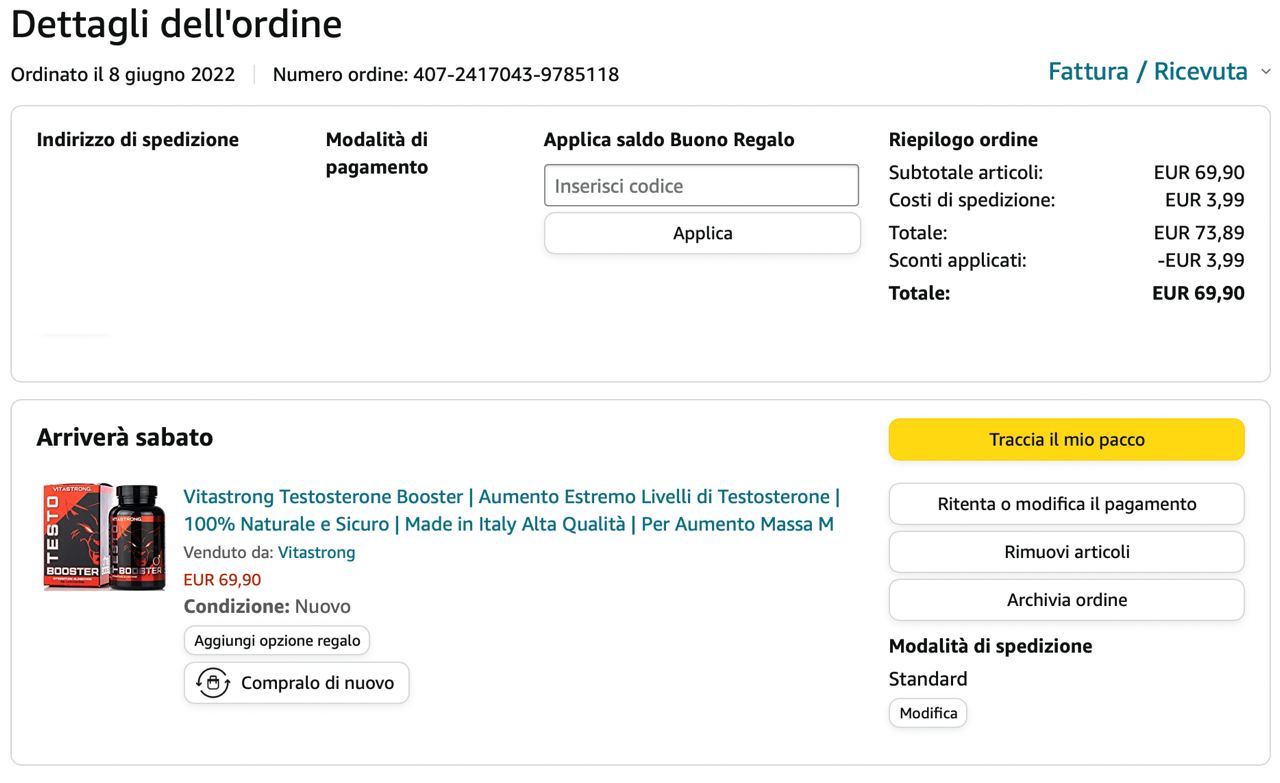This screenshot has width=1280, height=783.
Task: Click the red item price below seller
Action: coord(222,580)
